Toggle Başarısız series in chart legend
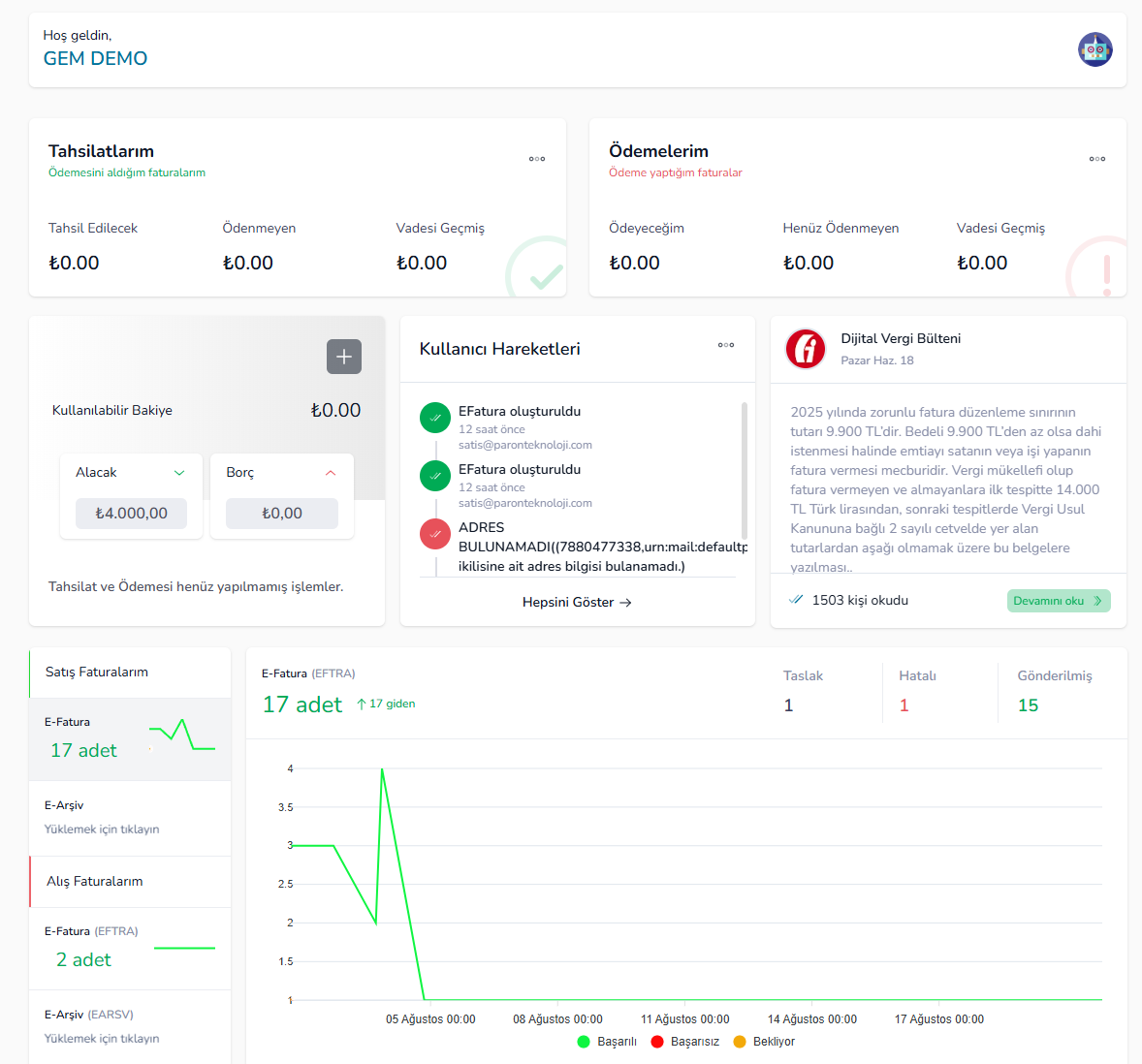This screenshot has height=1064, width=1142. (684, 1042)
